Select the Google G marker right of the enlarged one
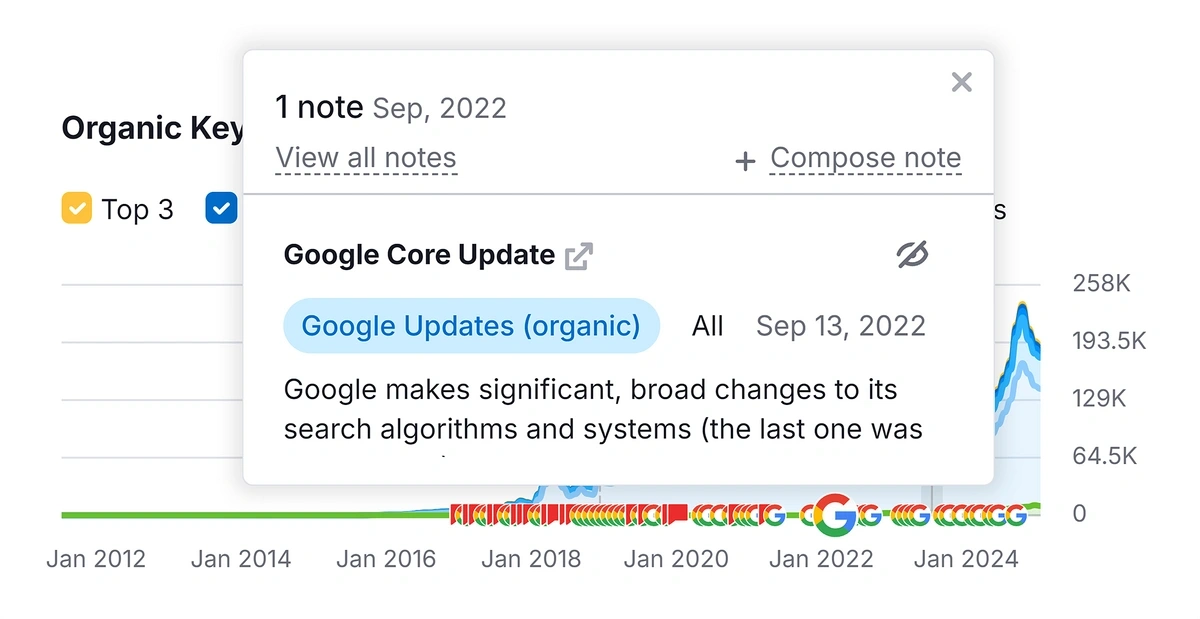Viewport: 1200px width, 619px height. coord(870,516)
